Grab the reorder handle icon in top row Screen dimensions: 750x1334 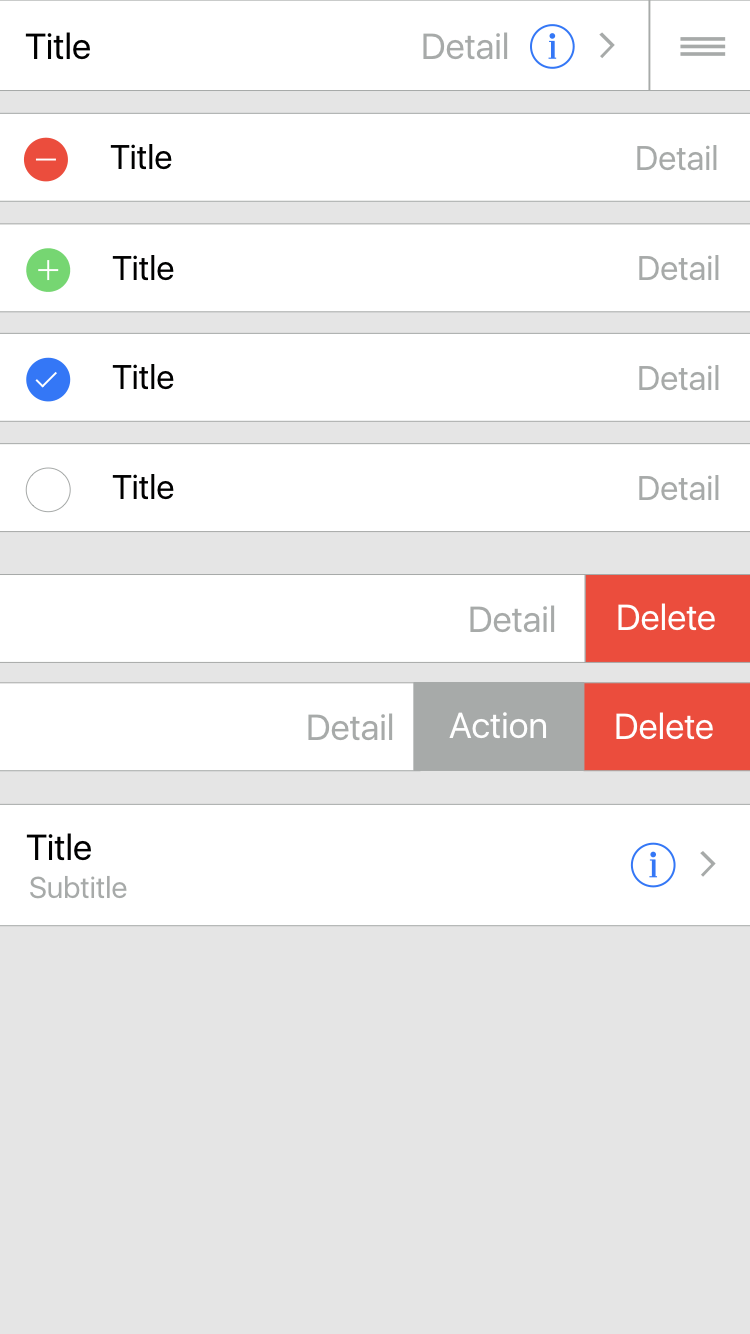pos(702,46)
